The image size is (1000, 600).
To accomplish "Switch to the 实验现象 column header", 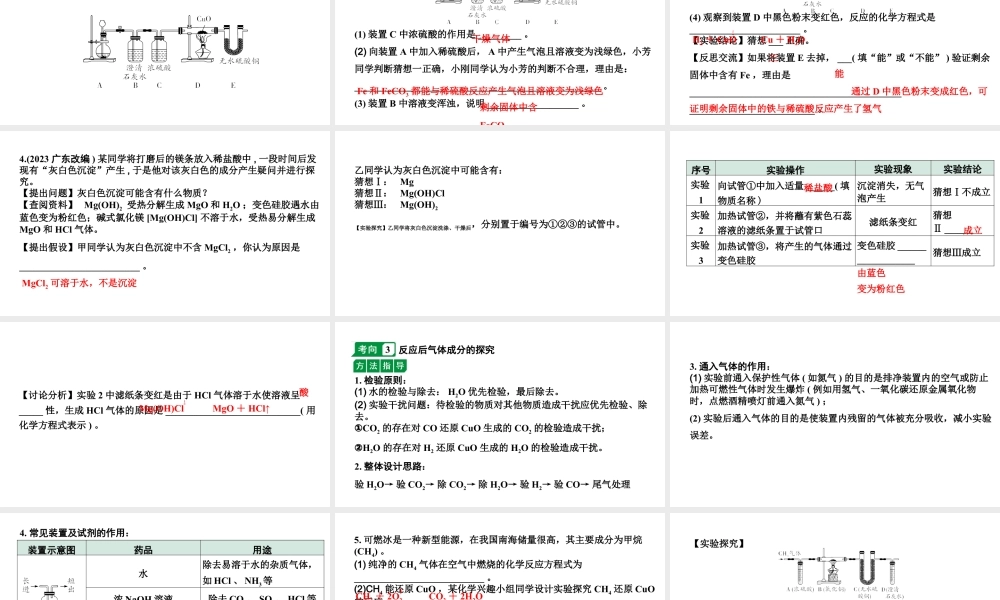I will pos(893,169).
